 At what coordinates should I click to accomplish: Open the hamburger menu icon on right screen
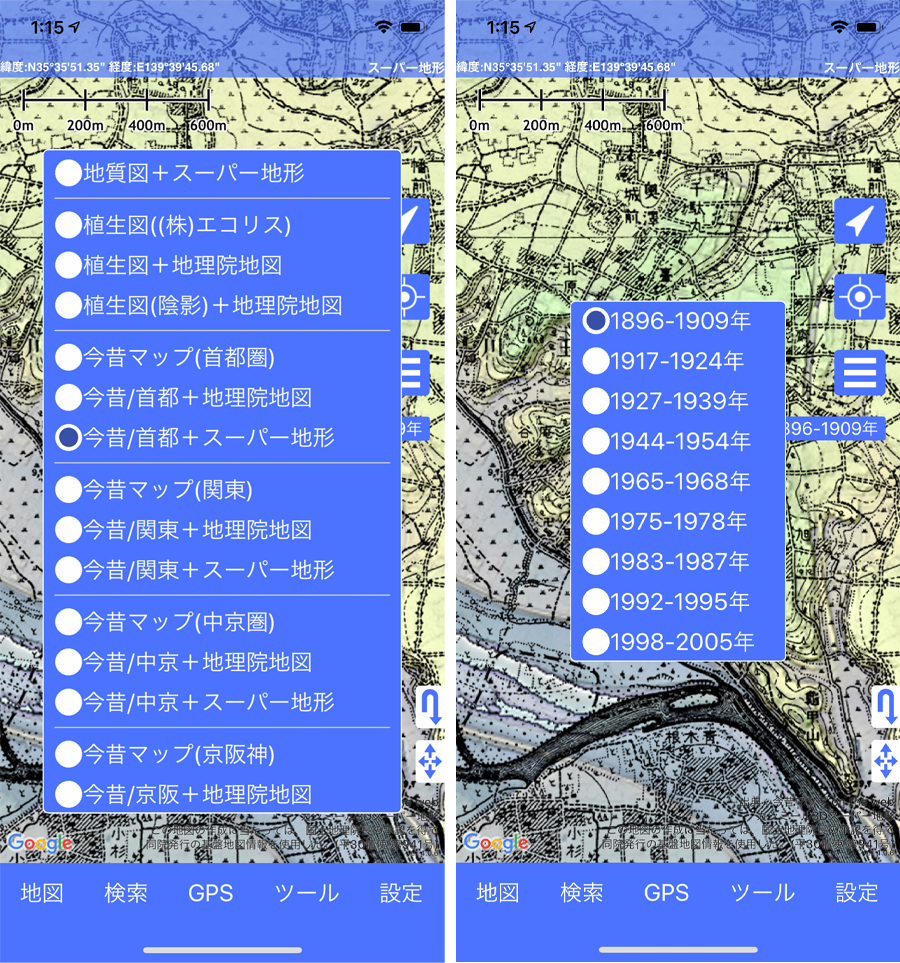[860, 373]
